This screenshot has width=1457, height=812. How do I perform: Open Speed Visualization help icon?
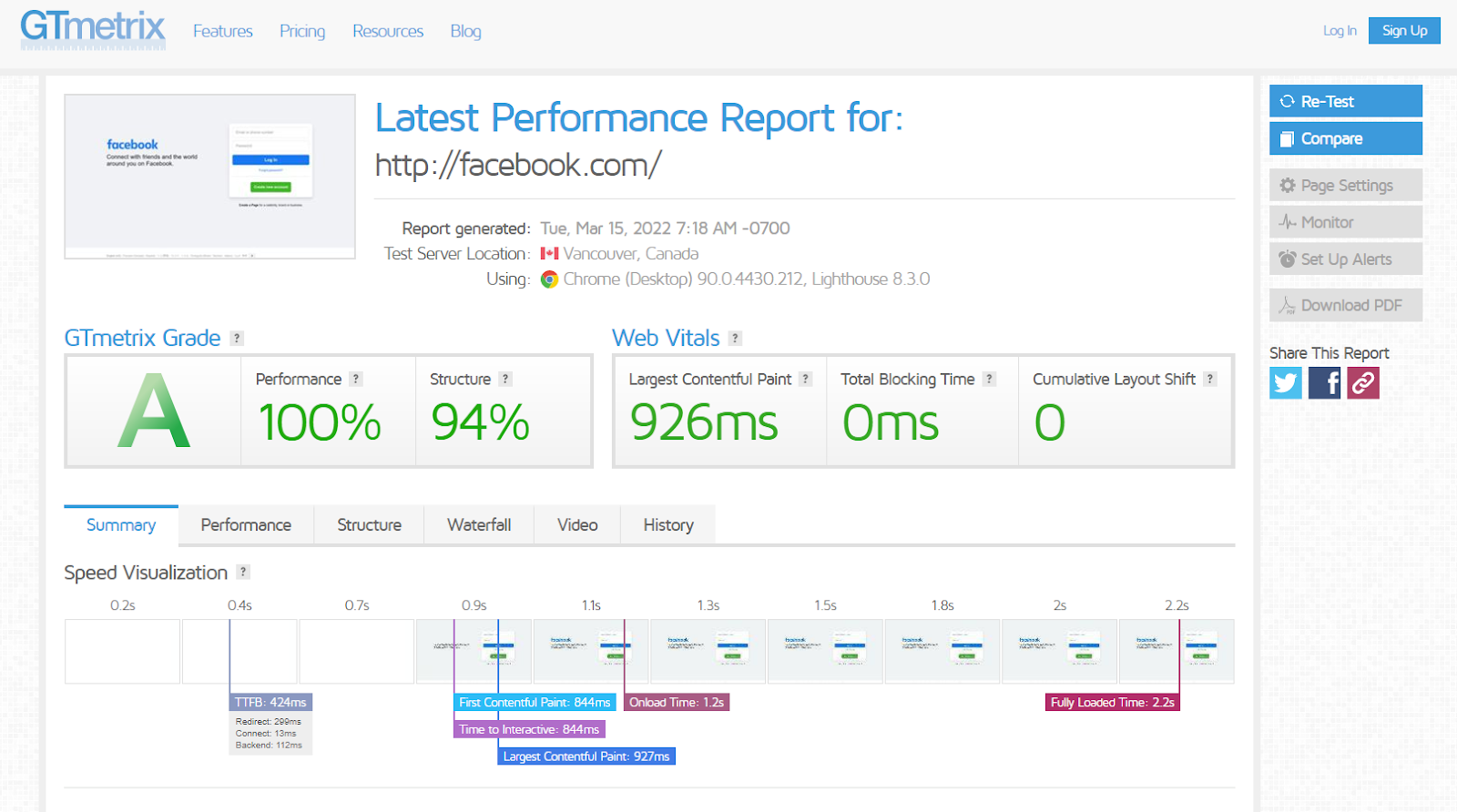coord(243,572)
